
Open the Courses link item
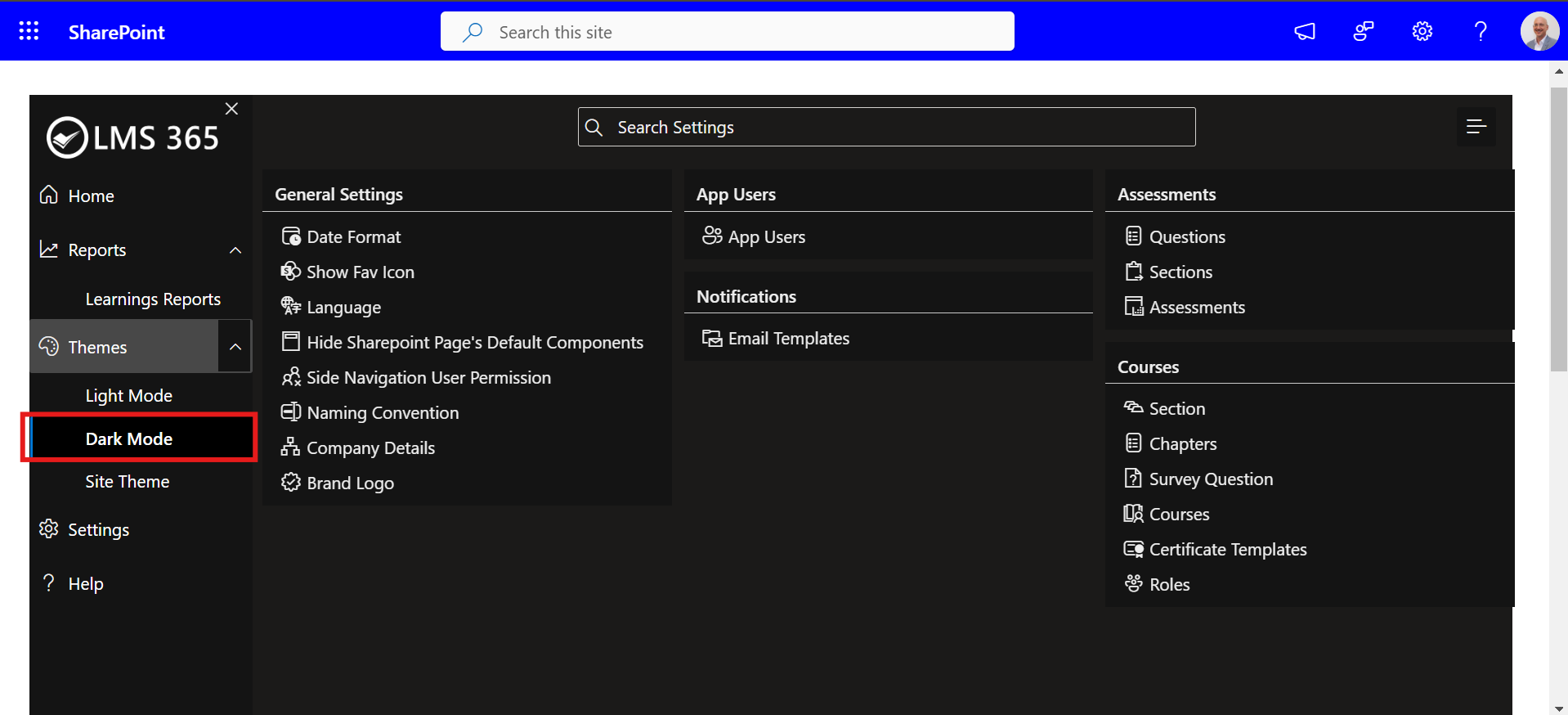point(1179,514)
